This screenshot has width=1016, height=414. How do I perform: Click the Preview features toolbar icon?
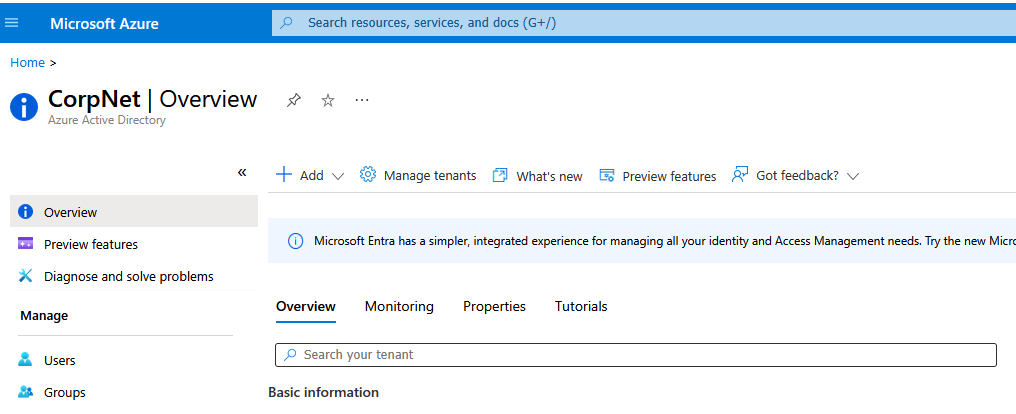[x=606, y=176]
